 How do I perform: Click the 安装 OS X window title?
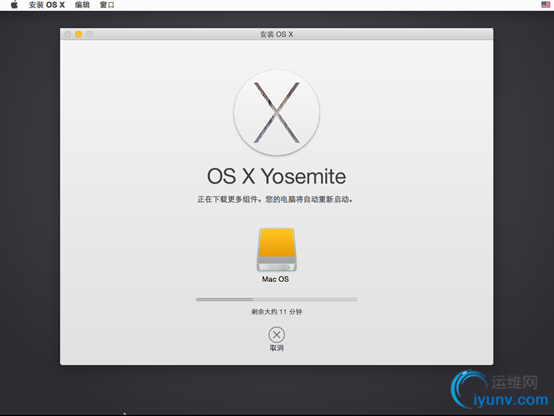277,34
